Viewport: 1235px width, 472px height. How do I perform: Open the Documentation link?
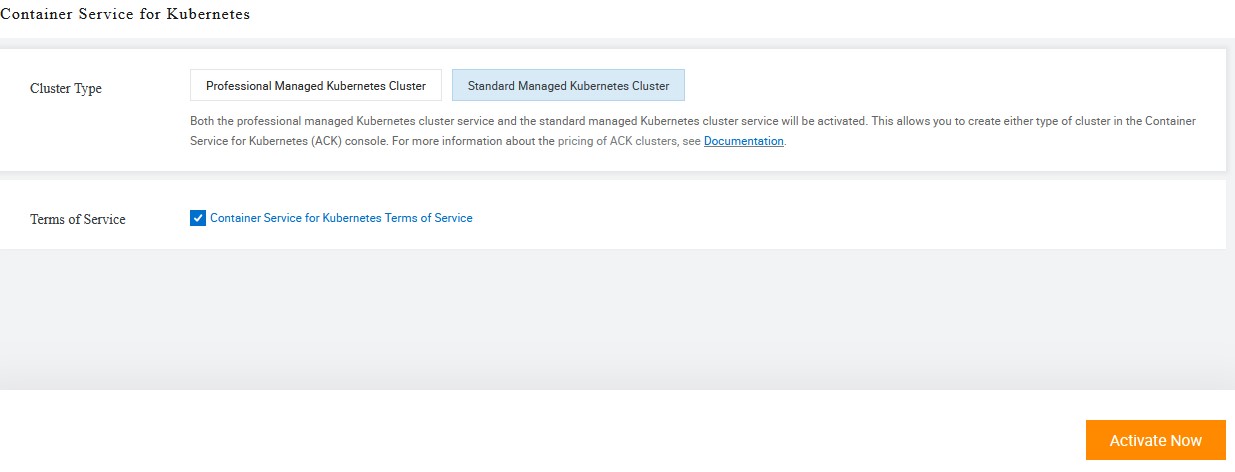pos(743,142)
